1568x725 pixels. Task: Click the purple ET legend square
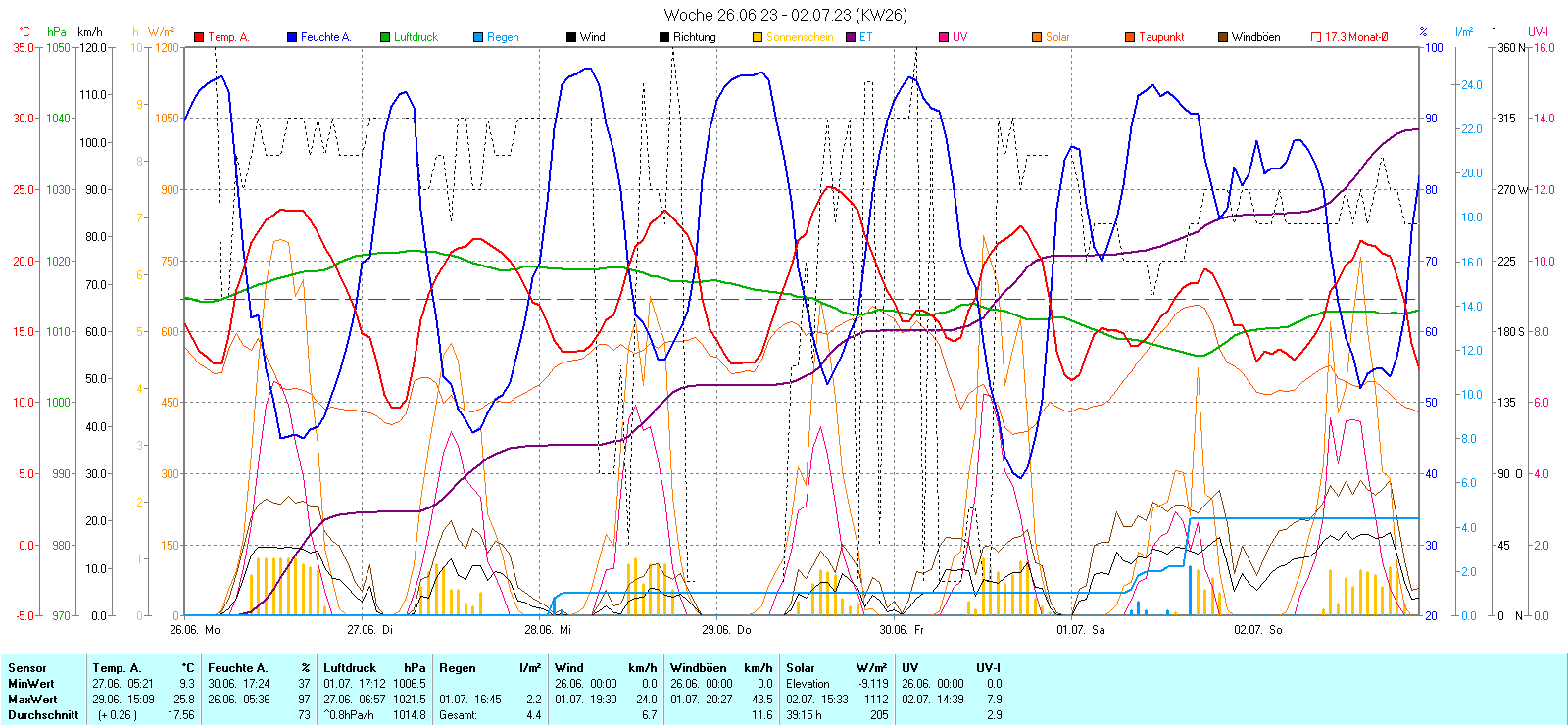pyautogui.click(x=851, y=37)
